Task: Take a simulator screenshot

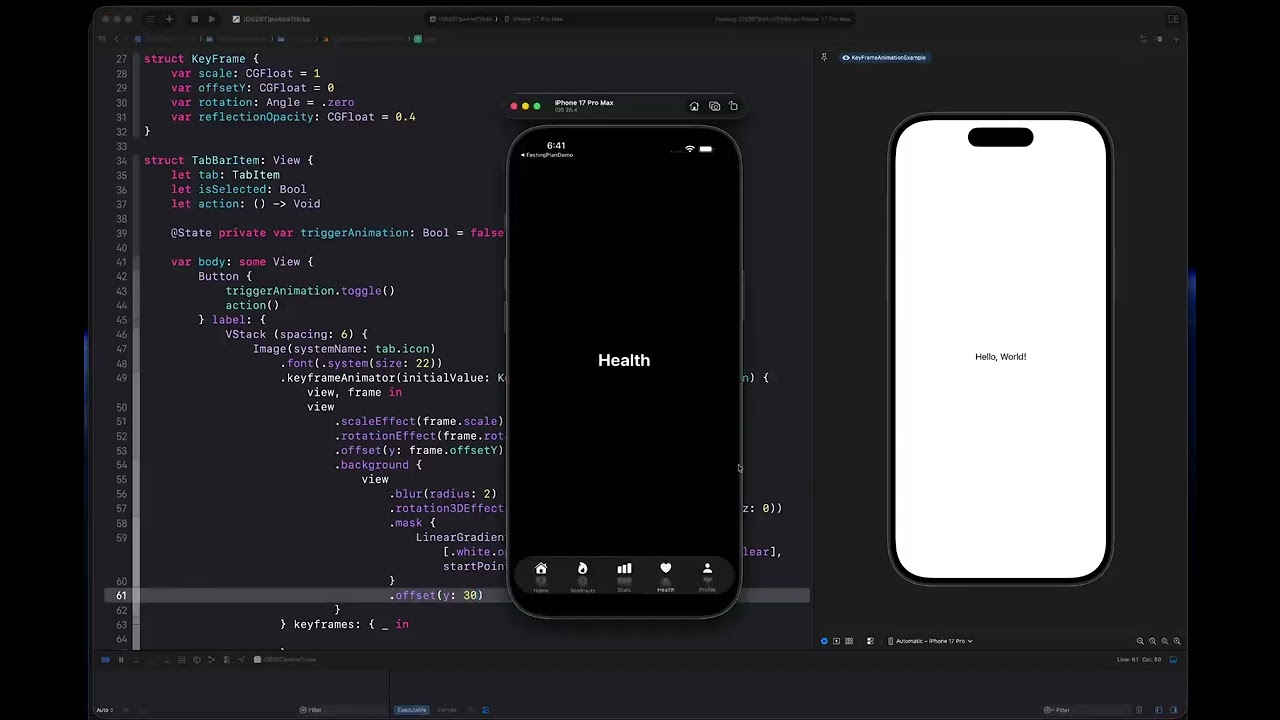Action: click(x=714, y=106)
